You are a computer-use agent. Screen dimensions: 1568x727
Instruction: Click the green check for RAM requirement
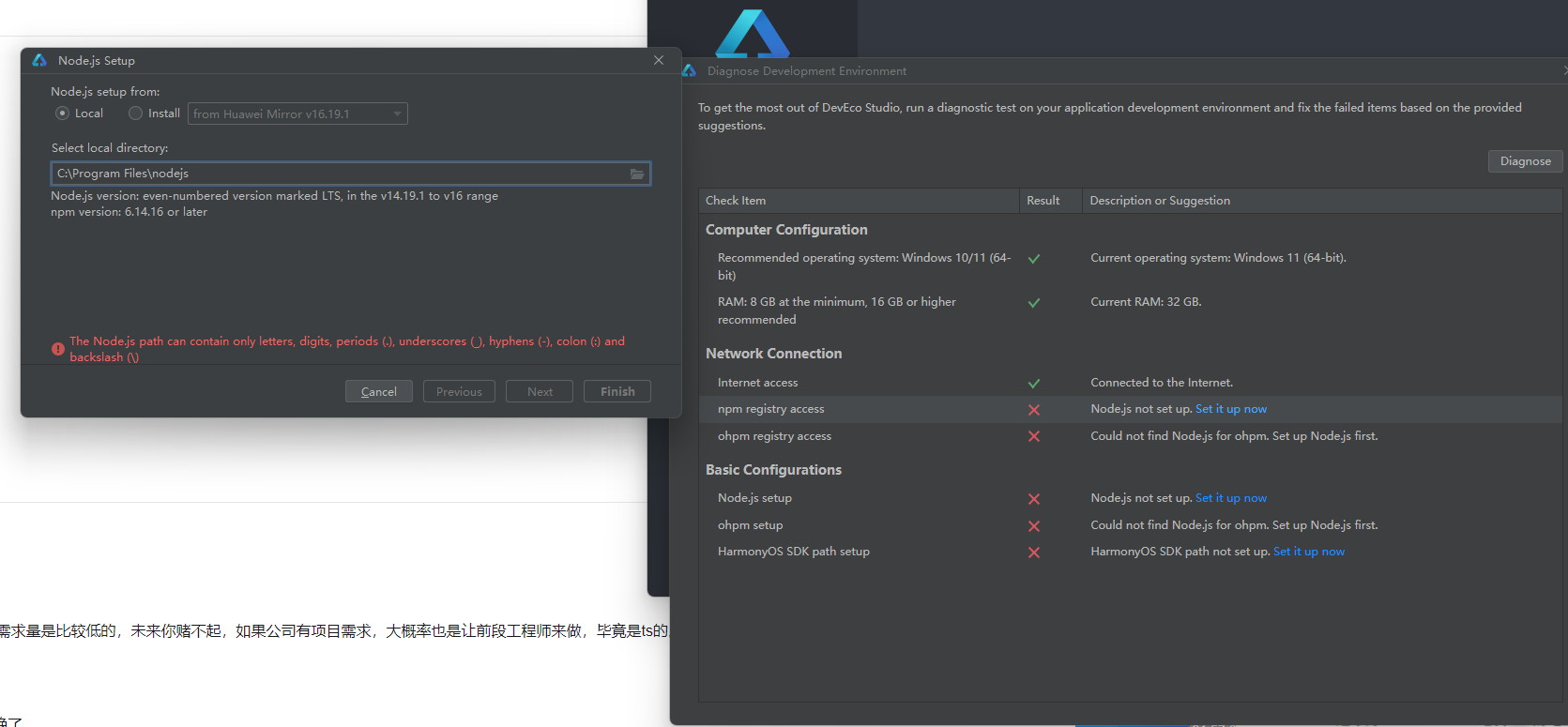point(1033,303)
